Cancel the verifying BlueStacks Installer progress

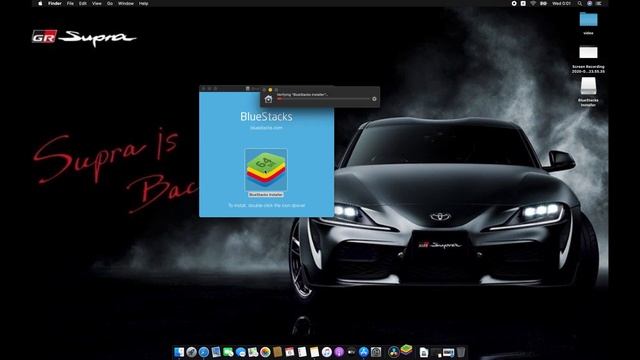pos(374,99)
